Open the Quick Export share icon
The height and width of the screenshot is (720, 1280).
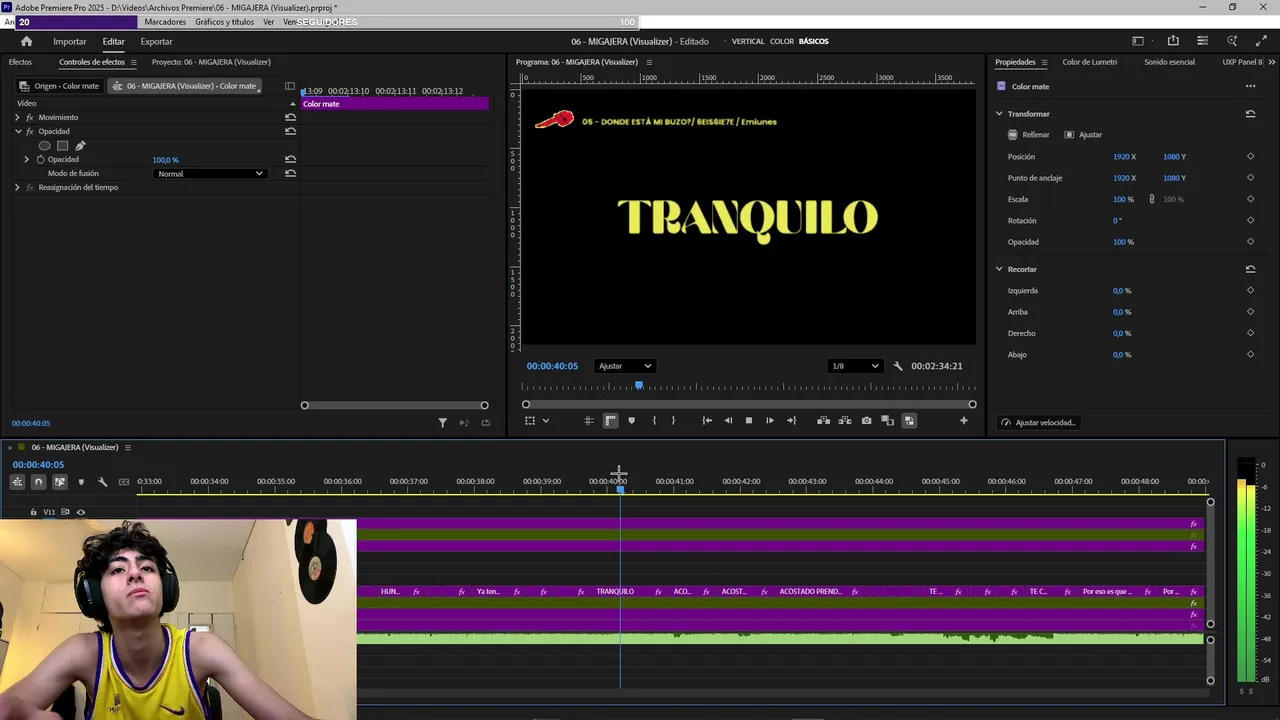(x=1173, y=41)
